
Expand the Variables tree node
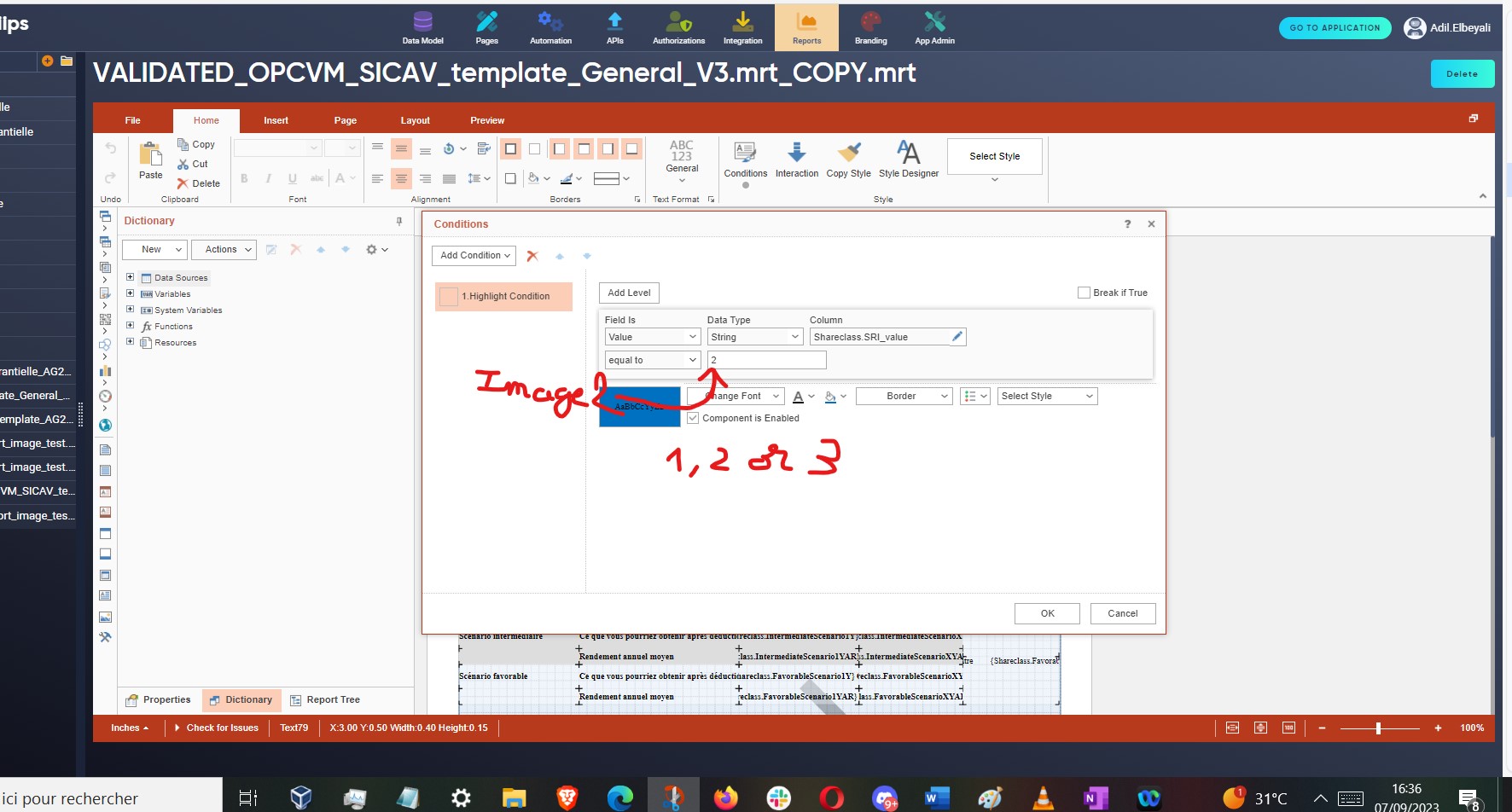(130, 293)
